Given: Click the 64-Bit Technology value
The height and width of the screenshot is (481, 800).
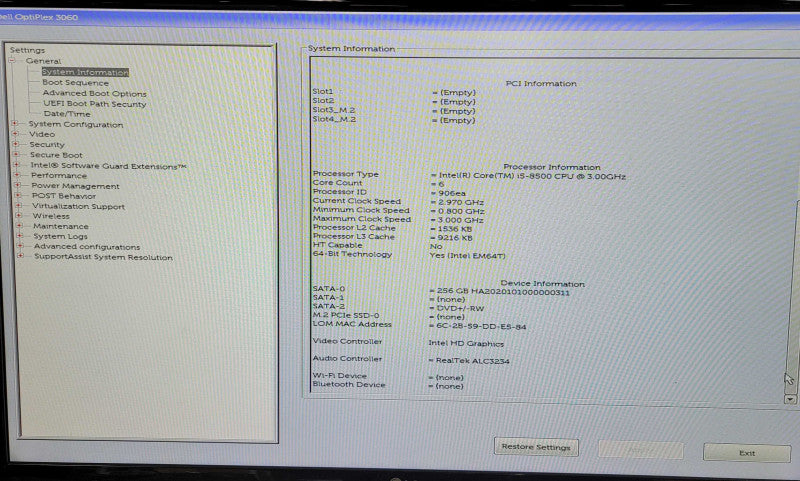Looking at the screenshot, I should point(467,256).
